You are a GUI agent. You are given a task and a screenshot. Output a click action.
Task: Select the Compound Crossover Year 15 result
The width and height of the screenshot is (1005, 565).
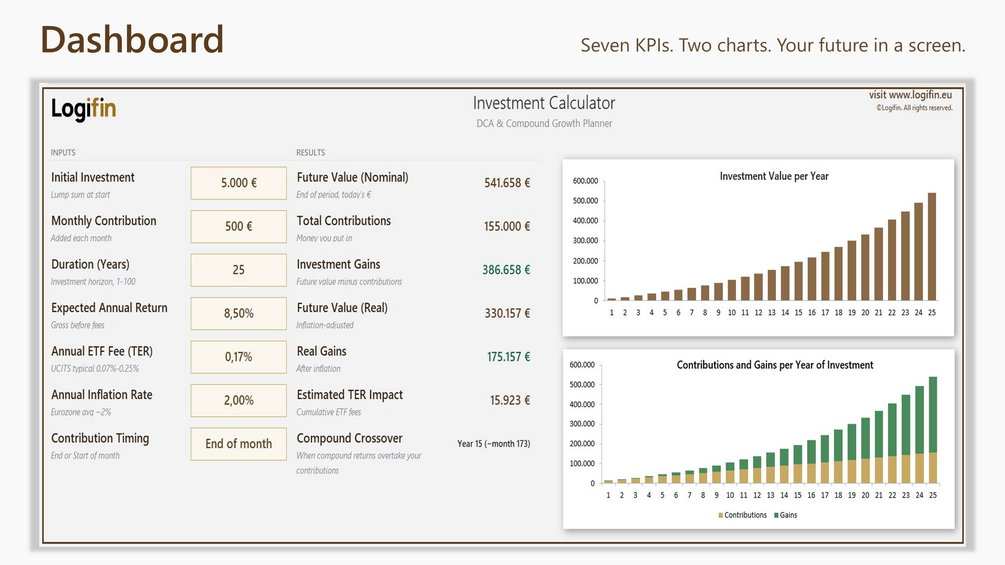pos(494,443)
